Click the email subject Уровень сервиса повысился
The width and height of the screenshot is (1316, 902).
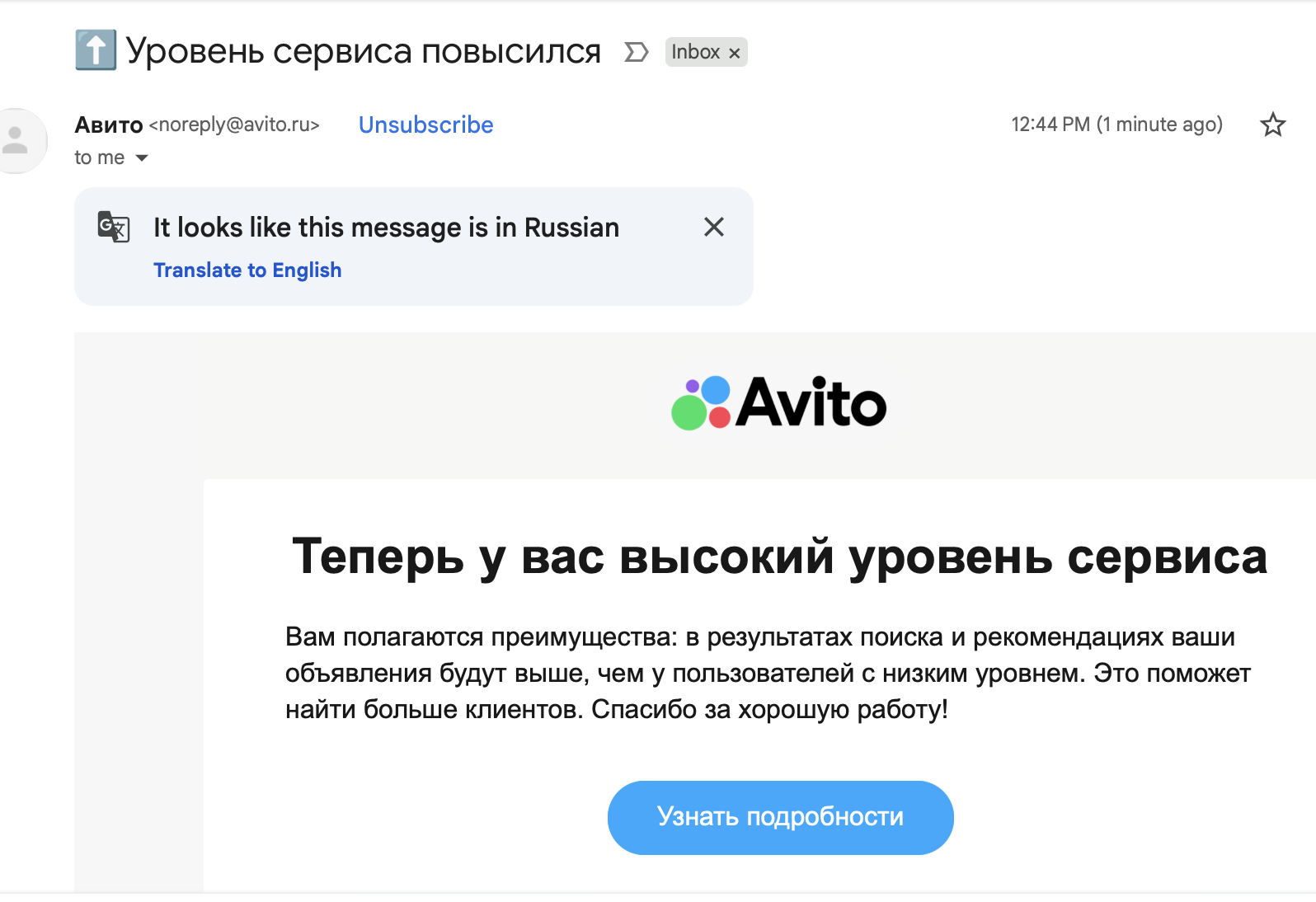(363, 51)
